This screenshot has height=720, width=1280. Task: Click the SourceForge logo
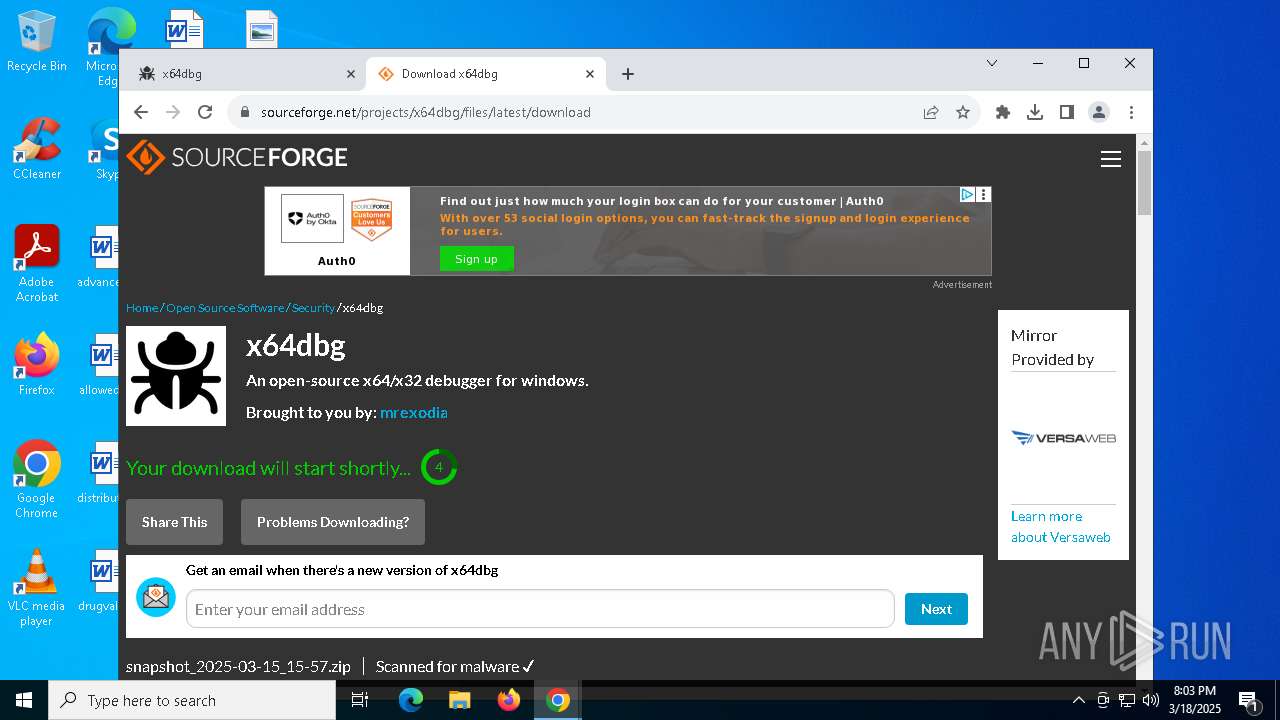(x=237, y=157)
